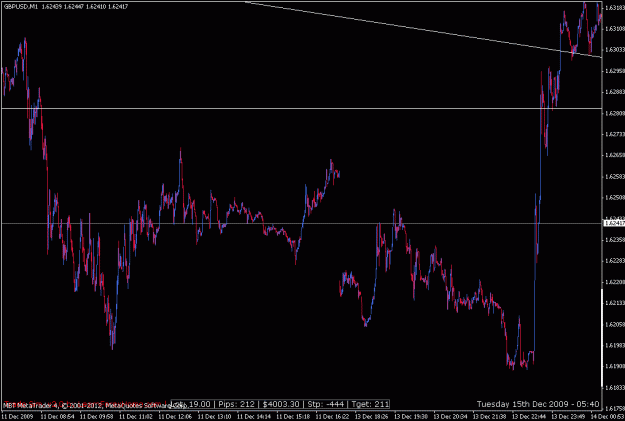Click the Stp: -444 value

click(x=326, y=404)
